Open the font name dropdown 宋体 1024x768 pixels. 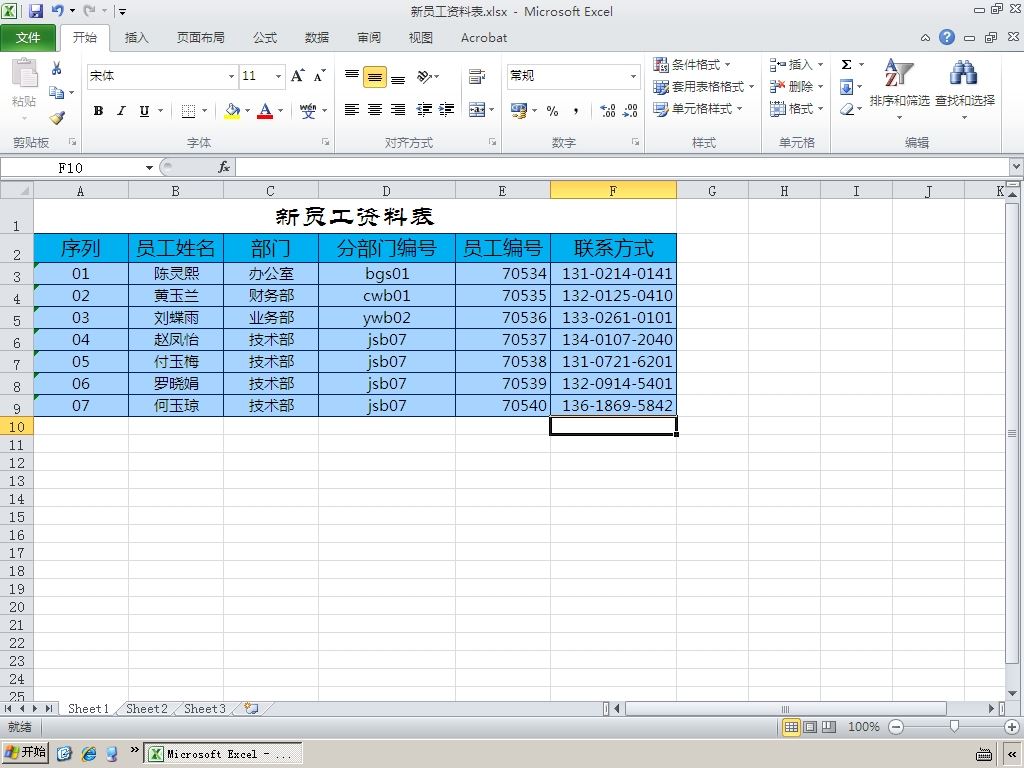231,76
